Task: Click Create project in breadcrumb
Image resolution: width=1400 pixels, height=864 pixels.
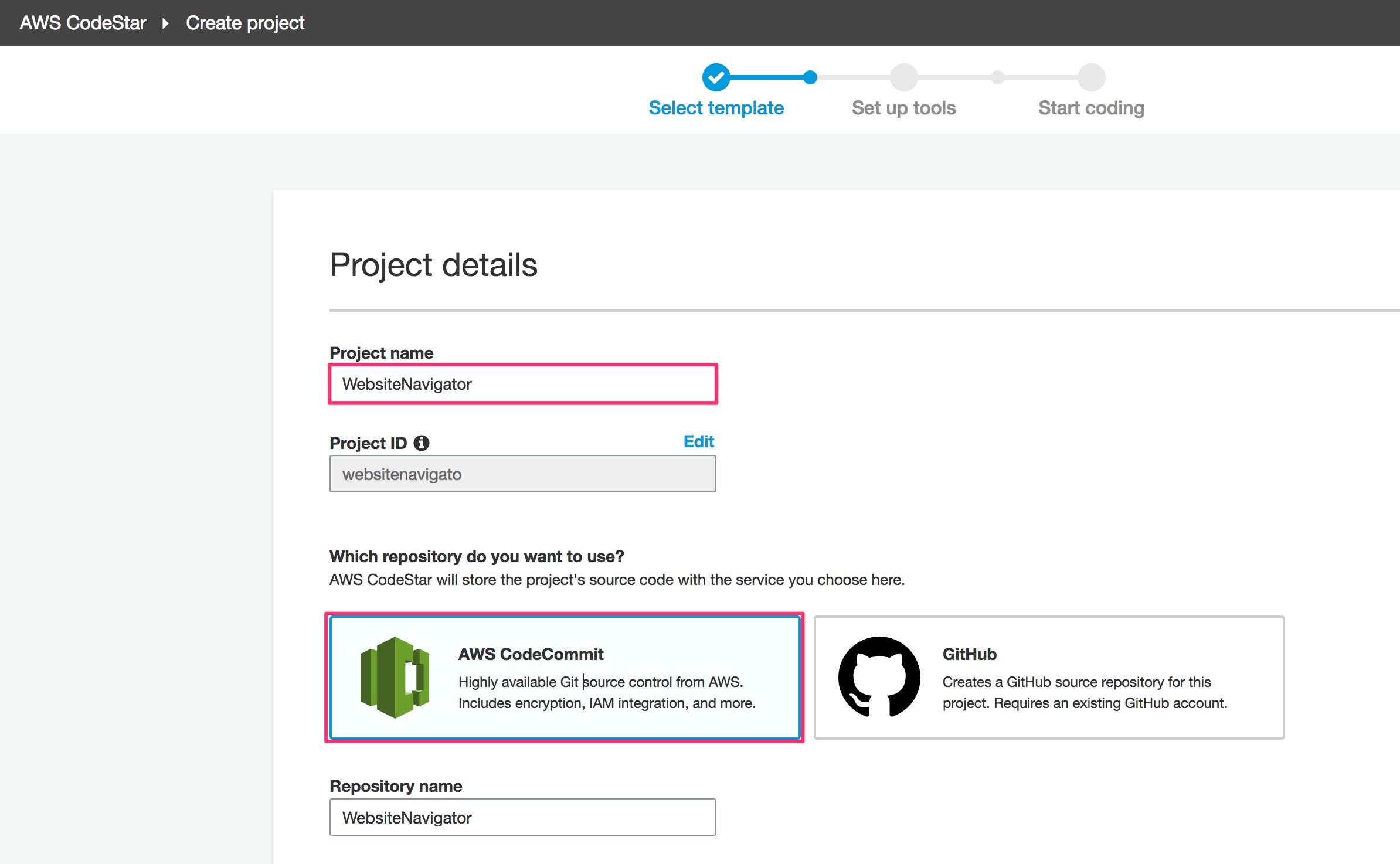Action: click(x=245, y=23)
